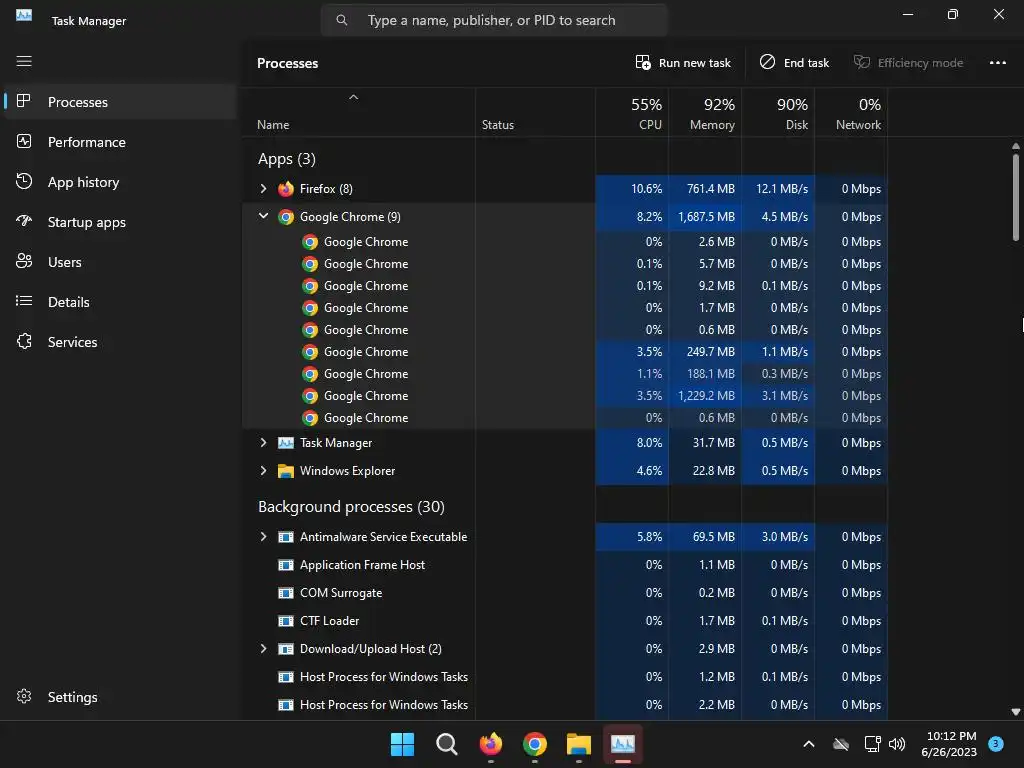Switch to Chrome from the taskbar

[535, 744]
